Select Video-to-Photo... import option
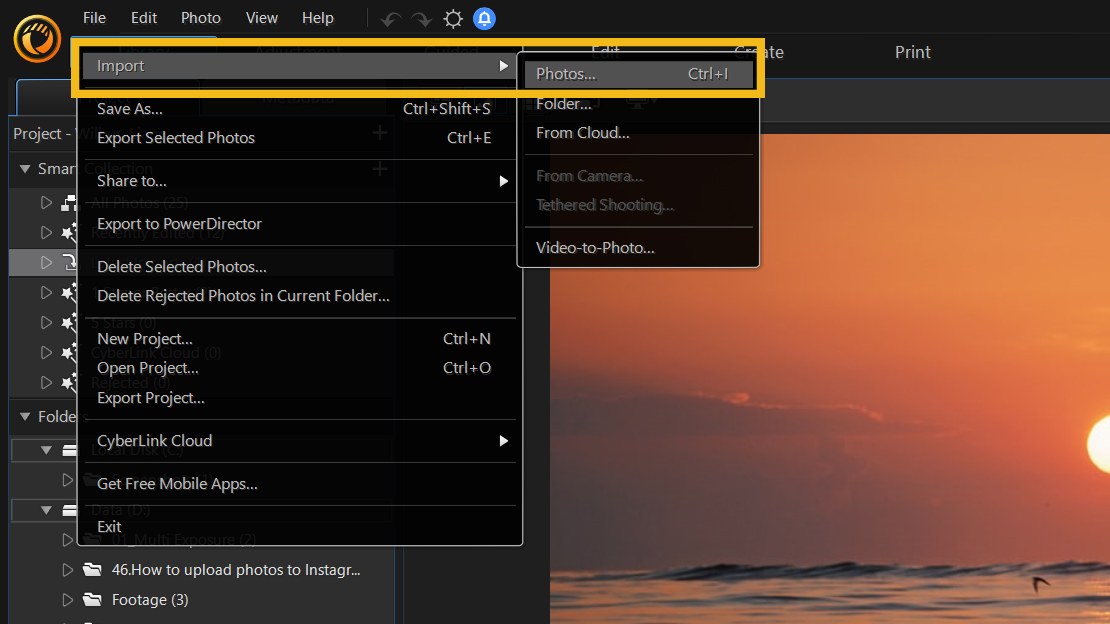This screenshot has width=1110, height=624. [639, 247]
